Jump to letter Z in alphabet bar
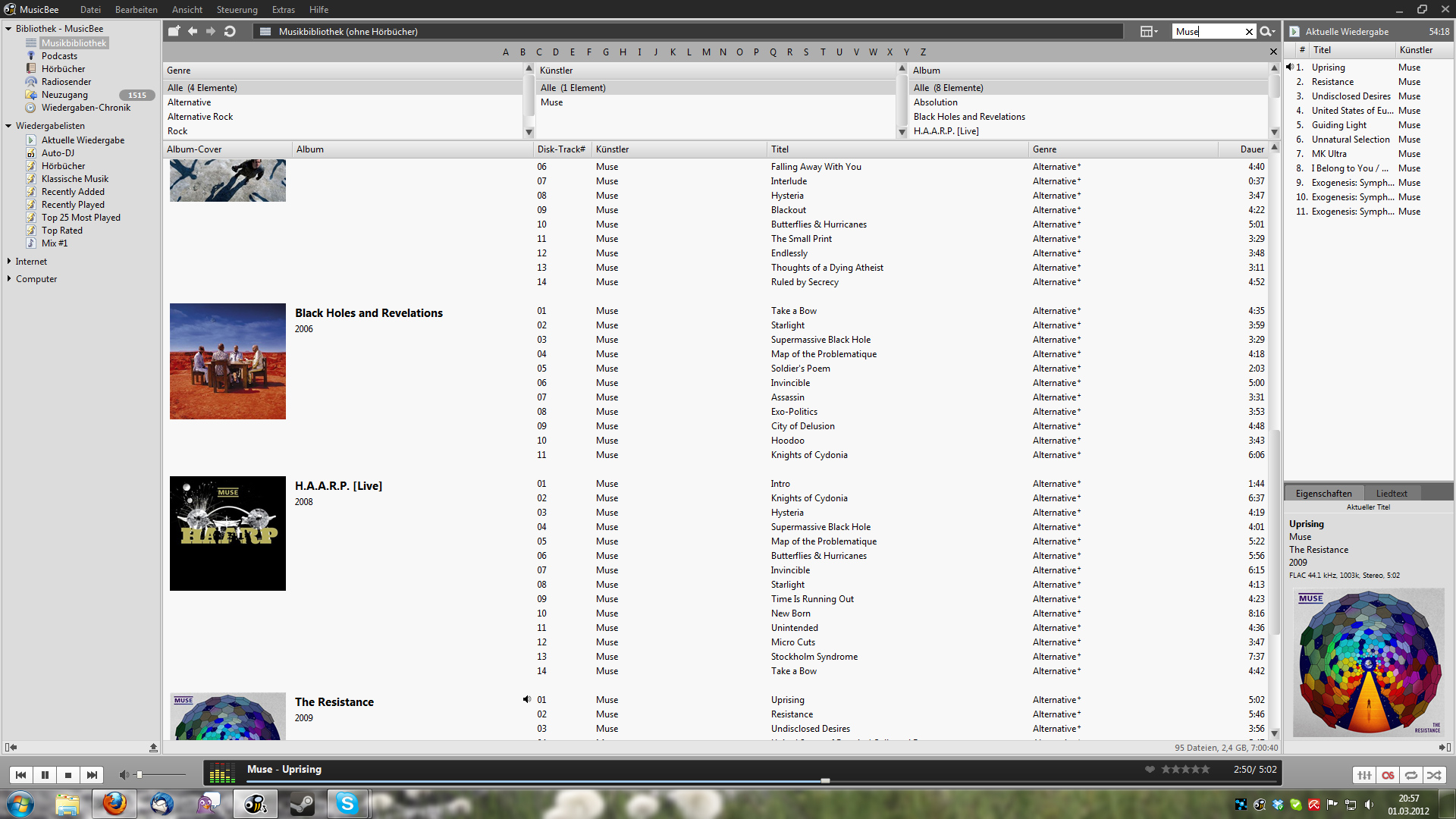The width and height of the screenshot is (1456, 819). click(923, 52)
